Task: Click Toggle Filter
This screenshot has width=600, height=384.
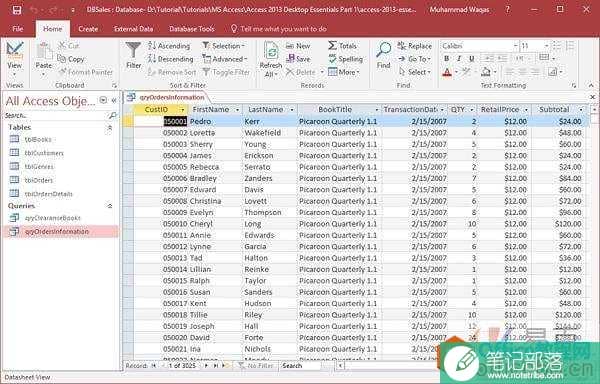Action: tap(226, 72)
